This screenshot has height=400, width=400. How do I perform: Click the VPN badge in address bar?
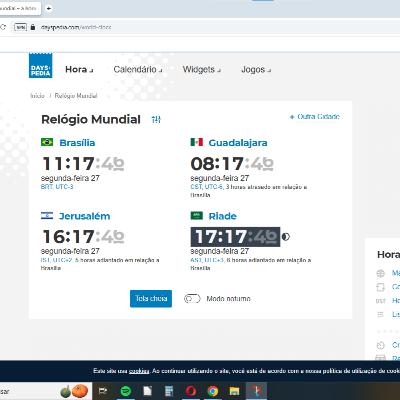pos(20,27)
